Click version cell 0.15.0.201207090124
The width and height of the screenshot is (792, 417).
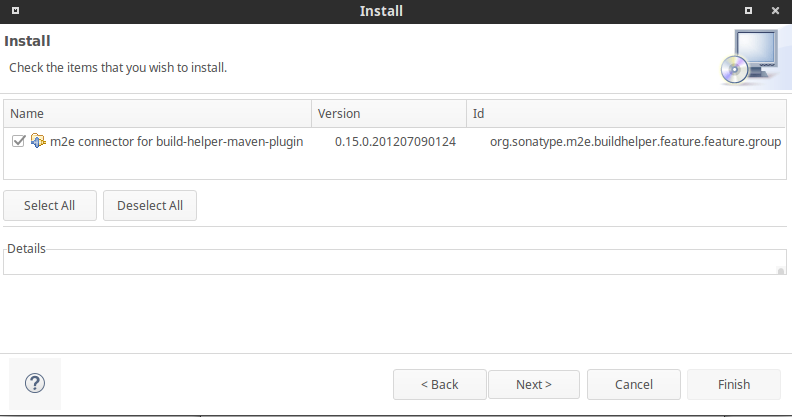click(395, 142)
